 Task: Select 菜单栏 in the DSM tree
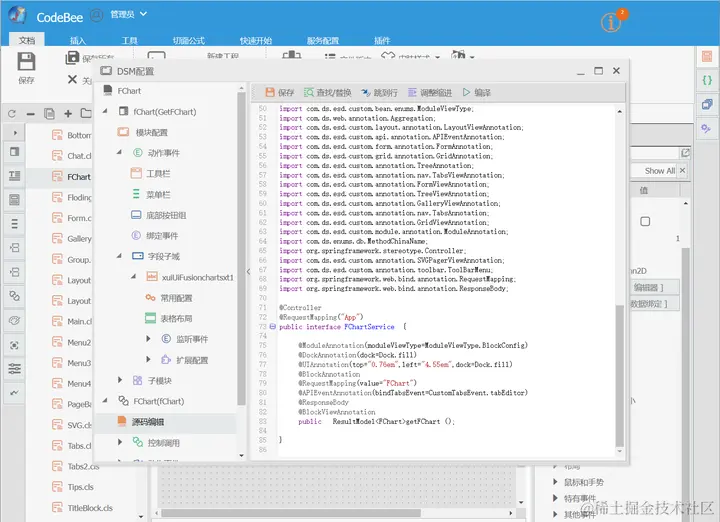point(158,195)
